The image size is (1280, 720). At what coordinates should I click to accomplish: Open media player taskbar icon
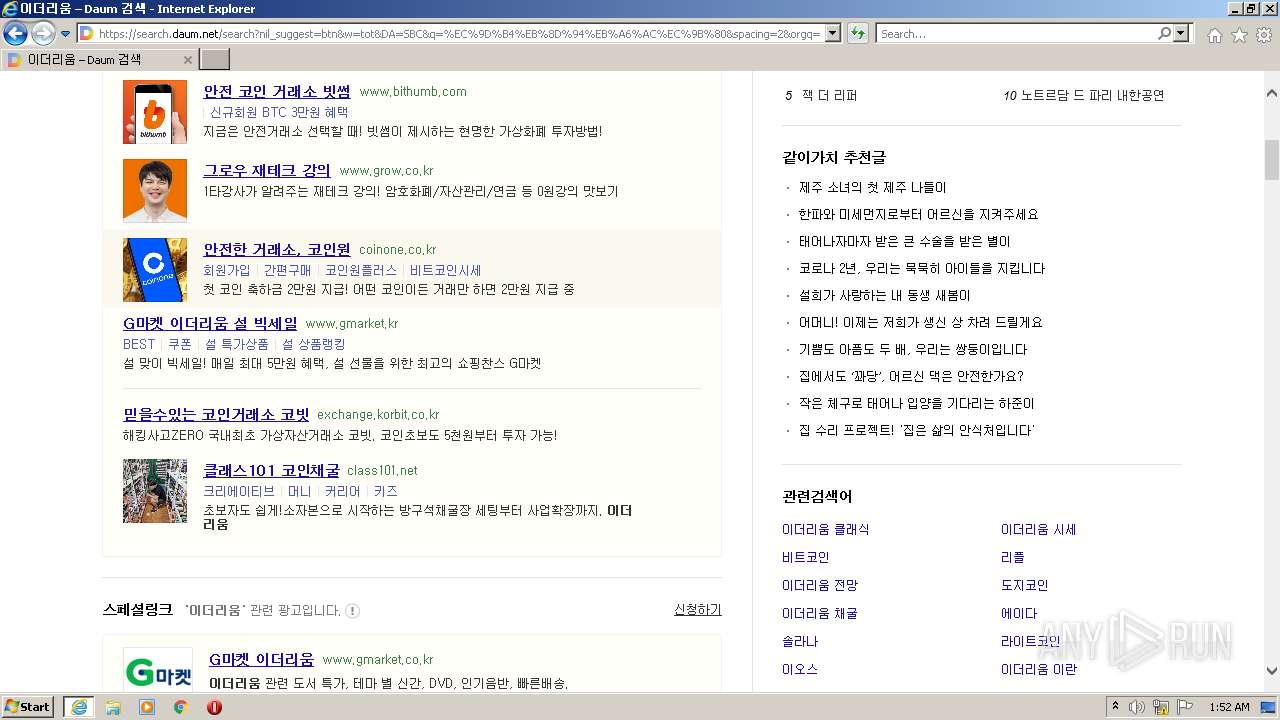(x=147, y=707)
